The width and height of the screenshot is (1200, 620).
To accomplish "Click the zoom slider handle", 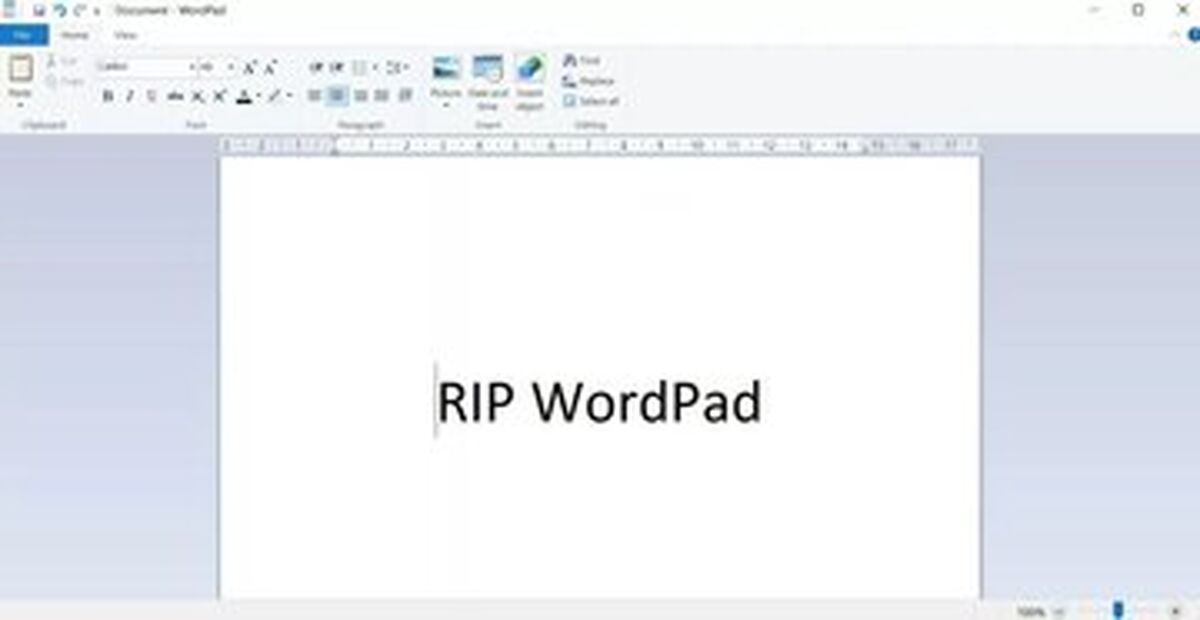I will (1119, 610).
